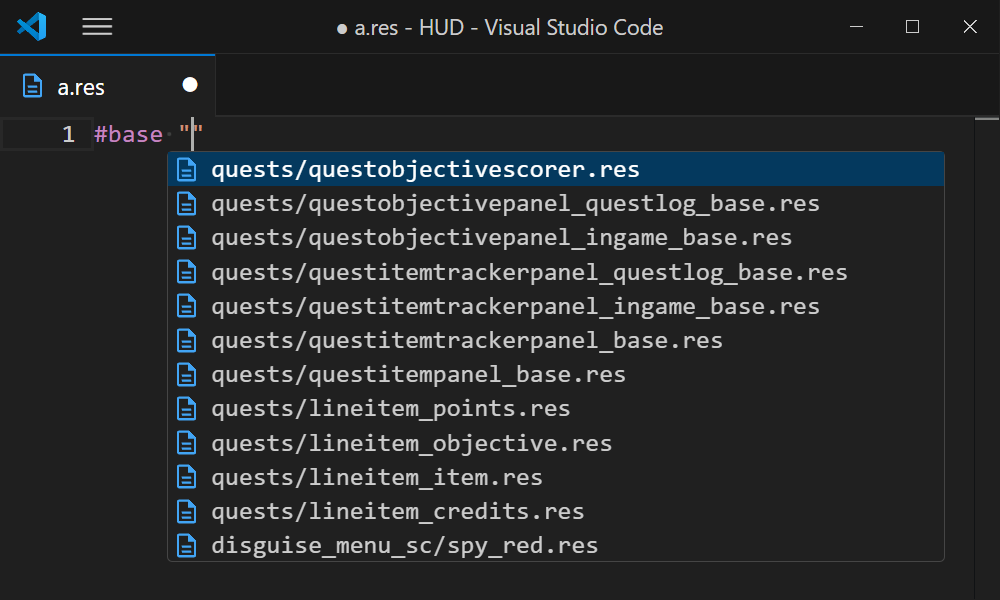Click file icon beside questobjectivepanel_ingame_base.res

(x=187, y=238)
